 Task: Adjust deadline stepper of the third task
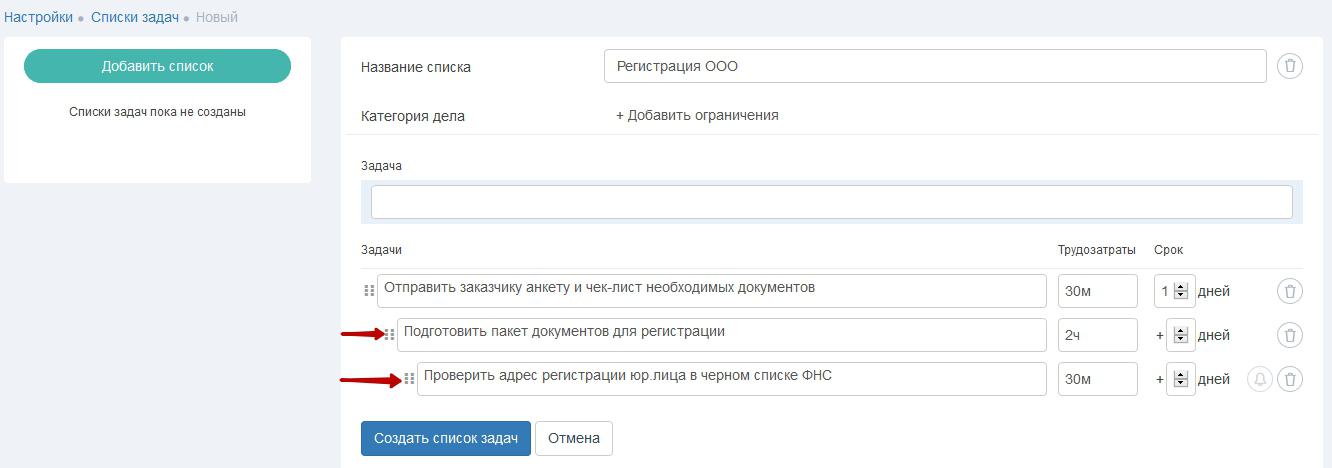1181,379
